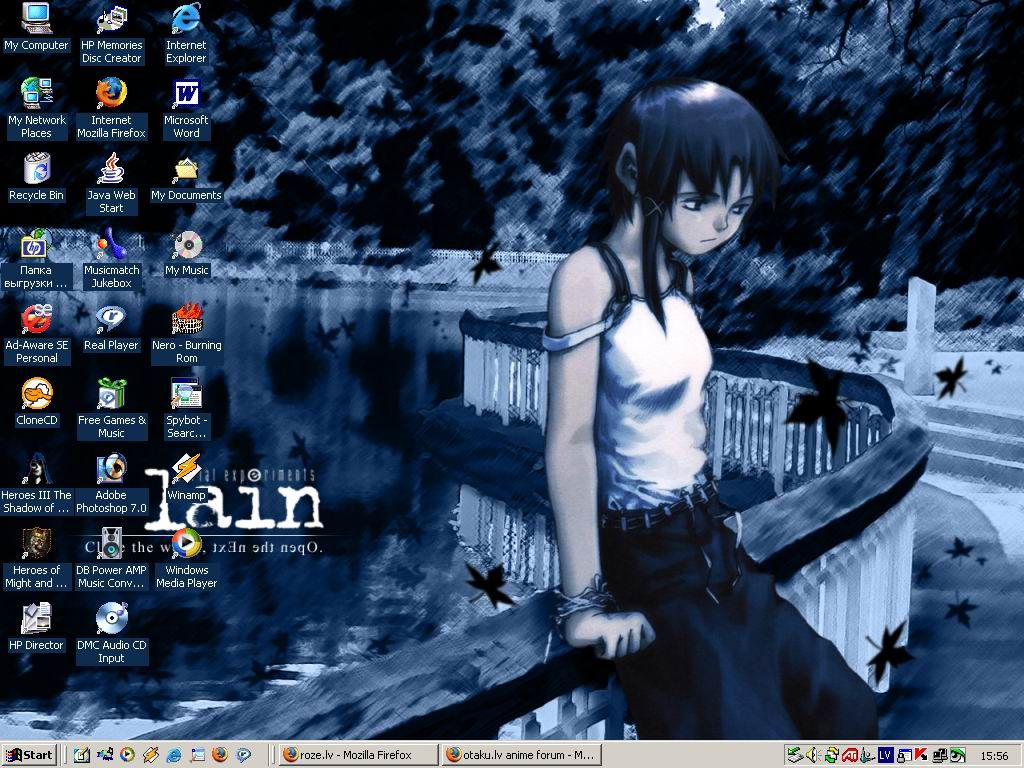Viewport: 1024px width, 768px height.
Task: Open Real Player desktop shortcut
Action: (x=111, y=327)
